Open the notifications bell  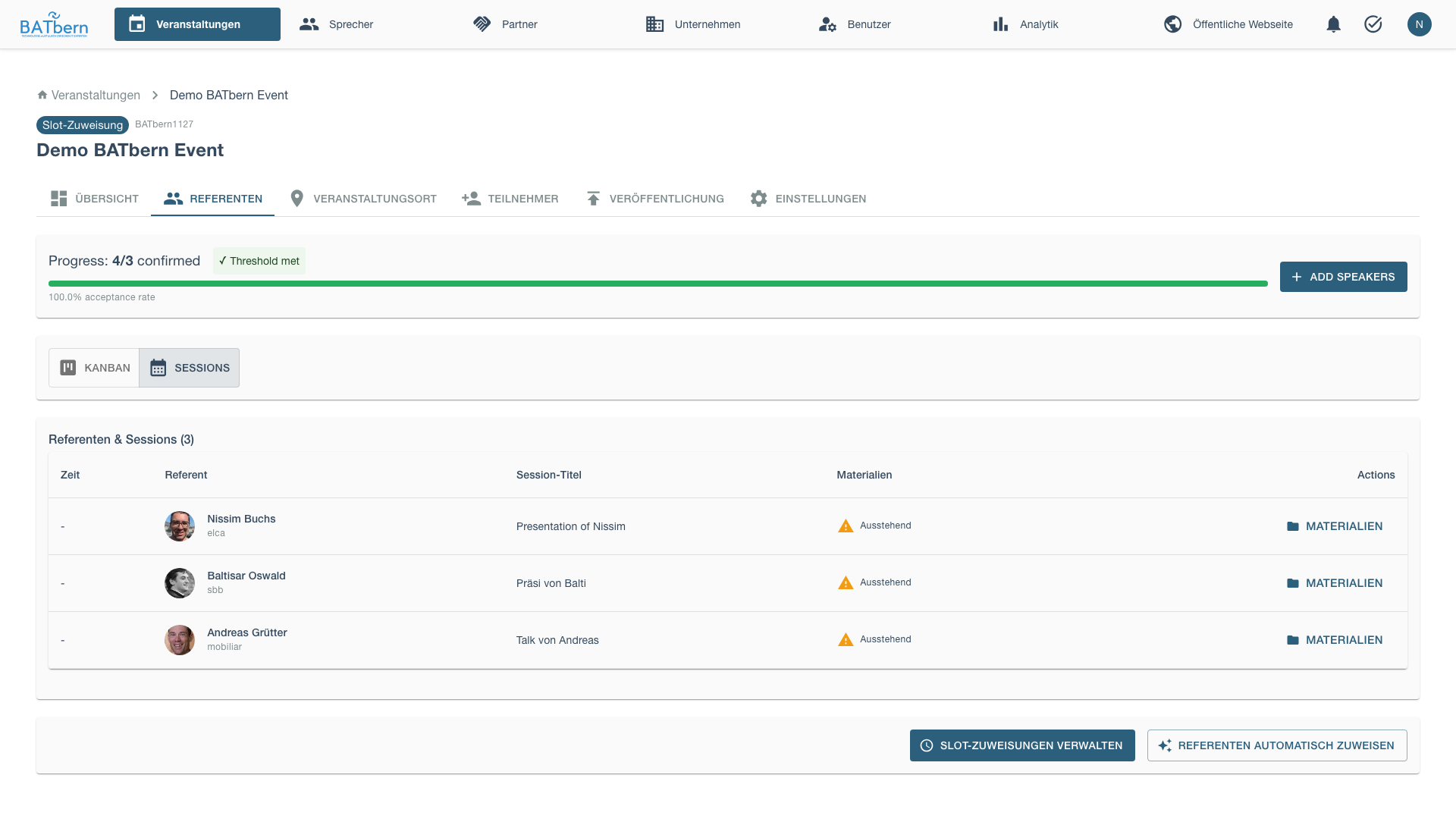(1333, 24)
